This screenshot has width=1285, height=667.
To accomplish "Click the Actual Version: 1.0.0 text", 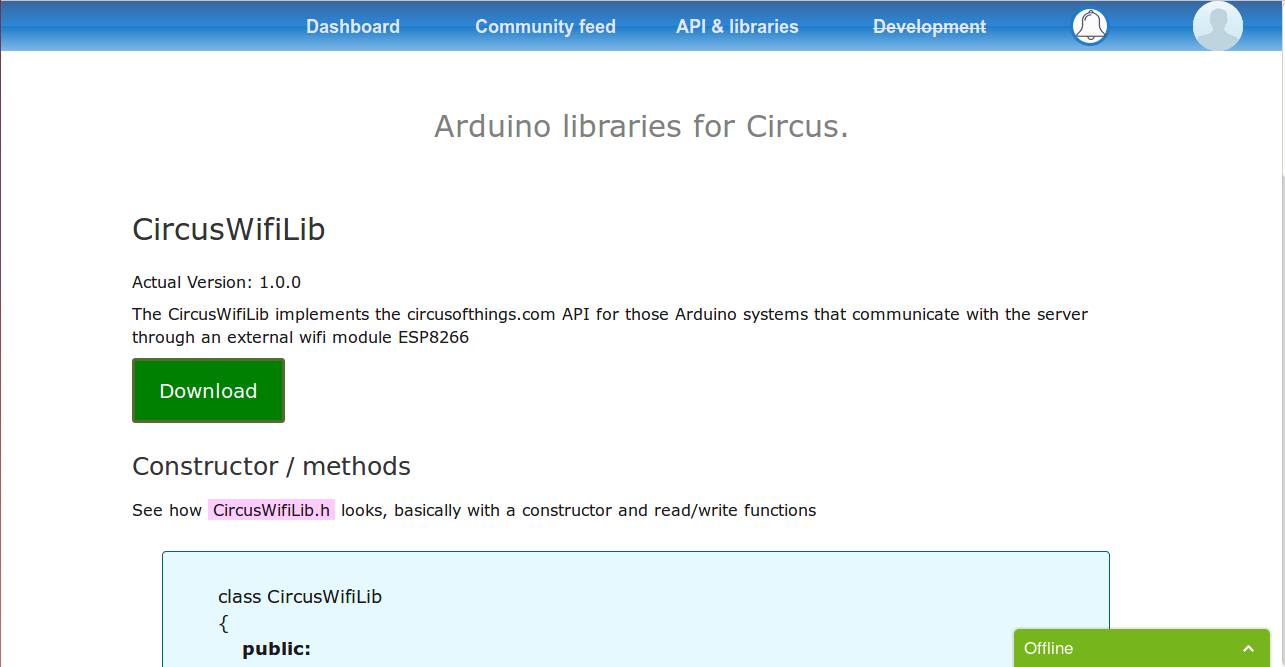I will [216, 282].
